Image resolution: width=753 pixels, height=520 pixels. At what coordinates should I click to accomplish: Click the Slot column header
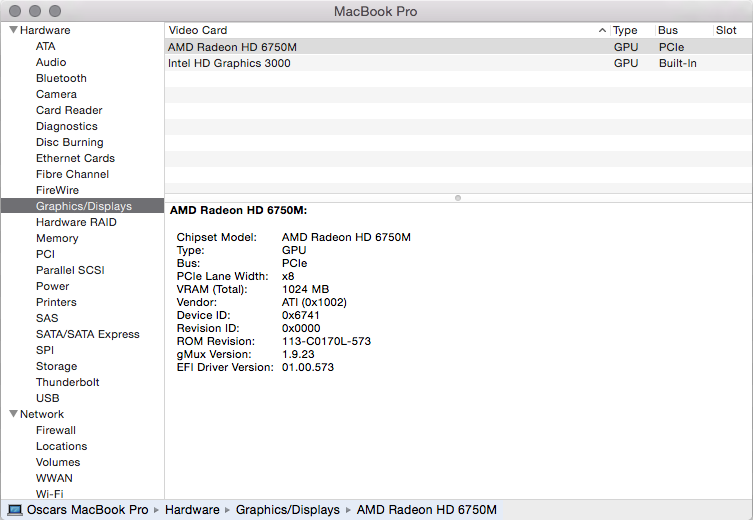(x=726, y=31)
